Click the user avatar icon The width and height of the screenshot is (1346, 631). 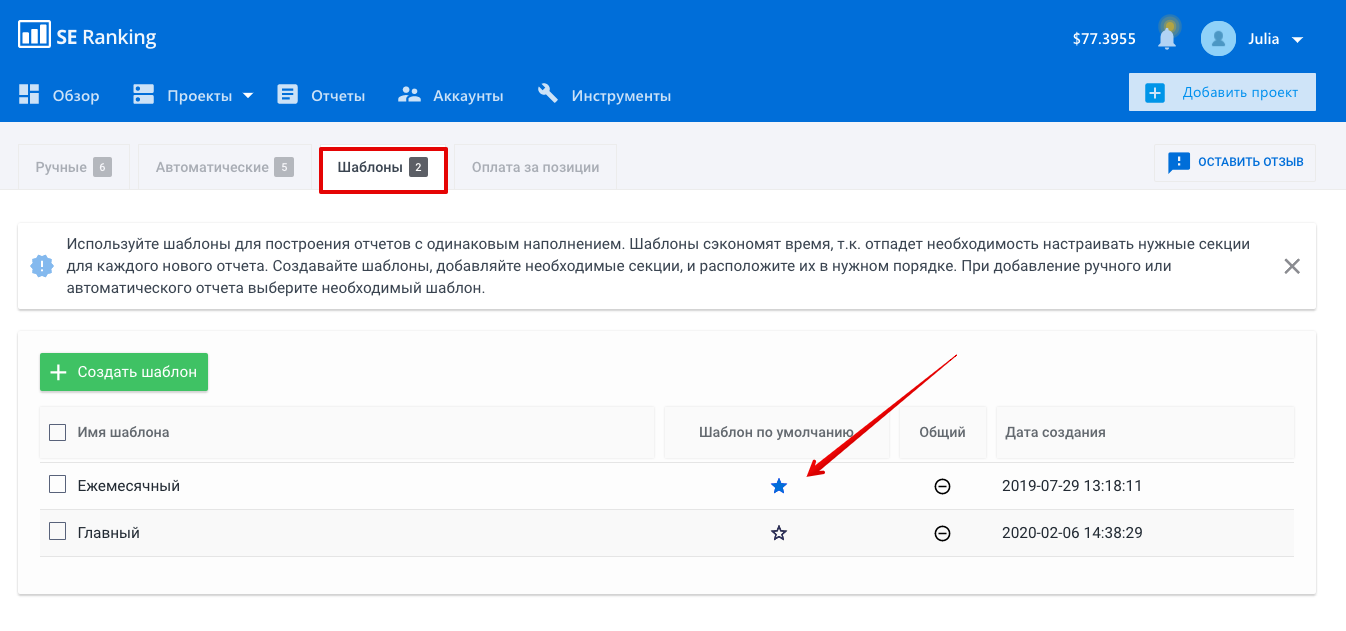1218,39
